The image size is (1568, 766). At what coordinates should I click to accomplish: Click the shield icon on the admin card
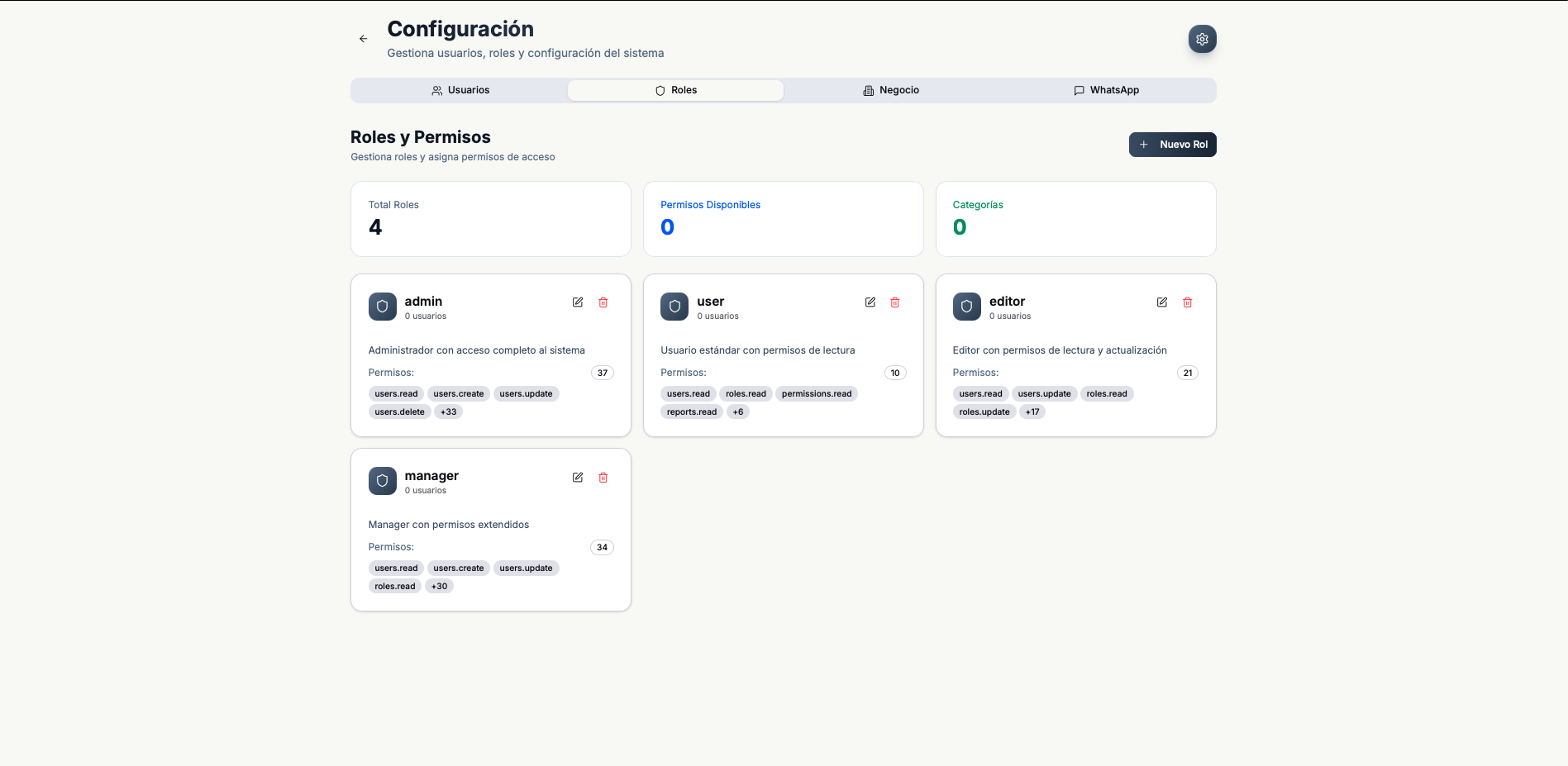[x=382, y=306]
